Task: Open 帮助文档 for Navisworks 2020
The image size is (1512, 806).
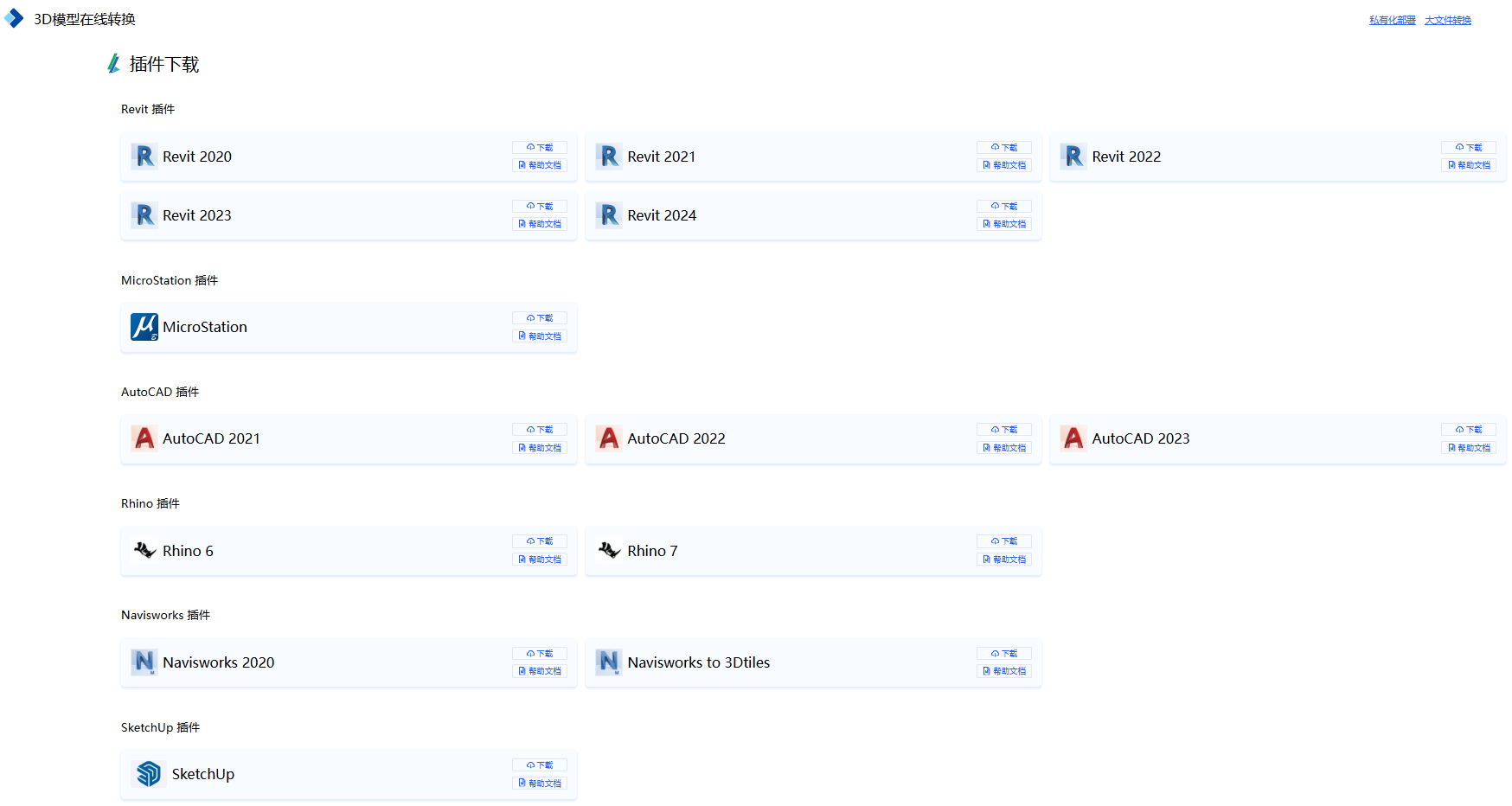Action: [540, 671]
